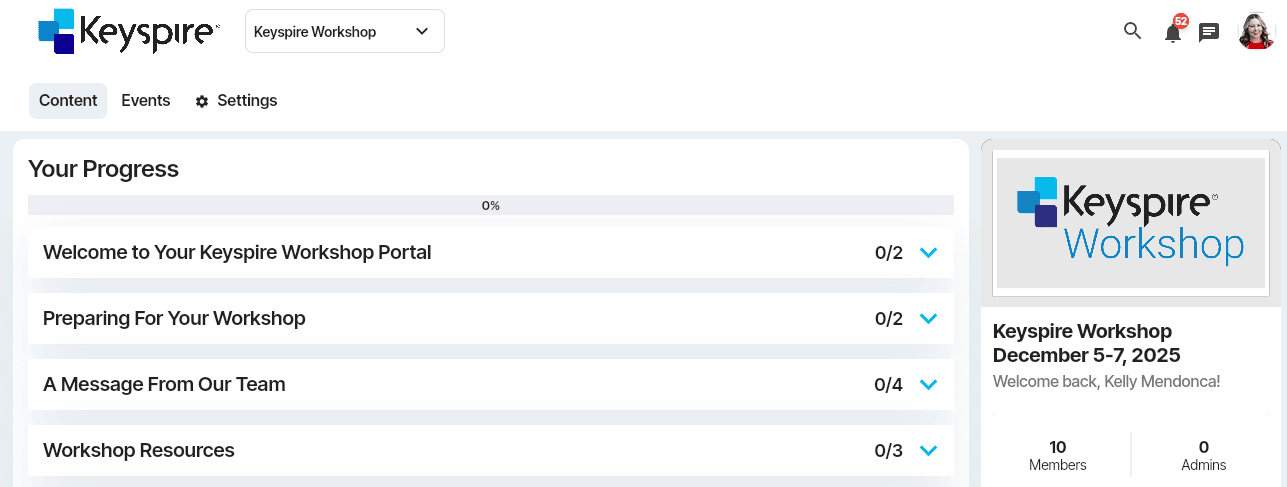Click the Your Progress 0% bar
1287x487 pixels.
(x=490, y=206)
